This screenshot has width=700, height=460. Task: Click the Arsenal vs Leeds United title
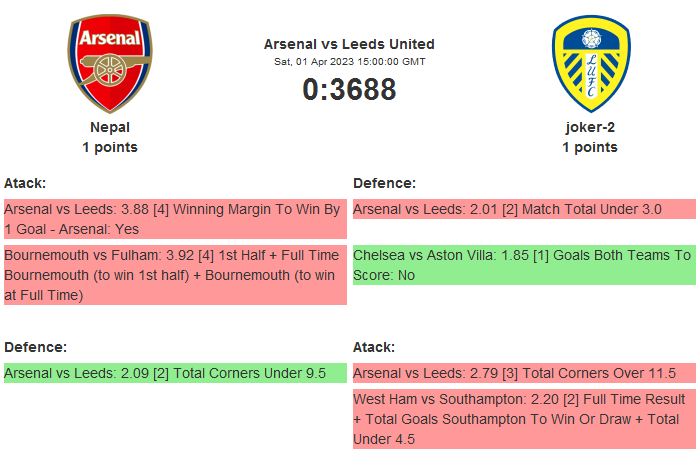pos(349,44)
